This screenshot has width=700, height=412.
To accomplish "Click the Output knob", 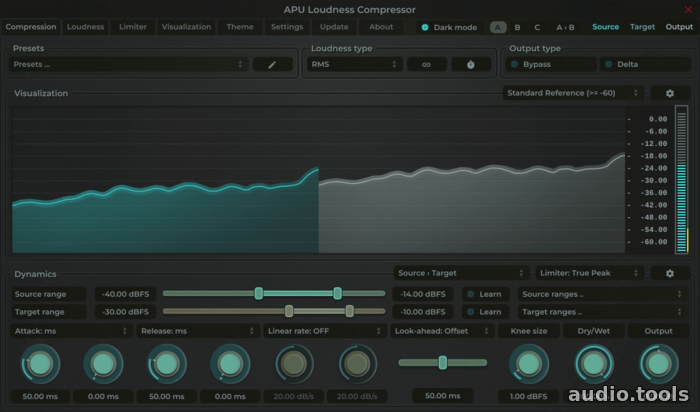I will (658, 364).
